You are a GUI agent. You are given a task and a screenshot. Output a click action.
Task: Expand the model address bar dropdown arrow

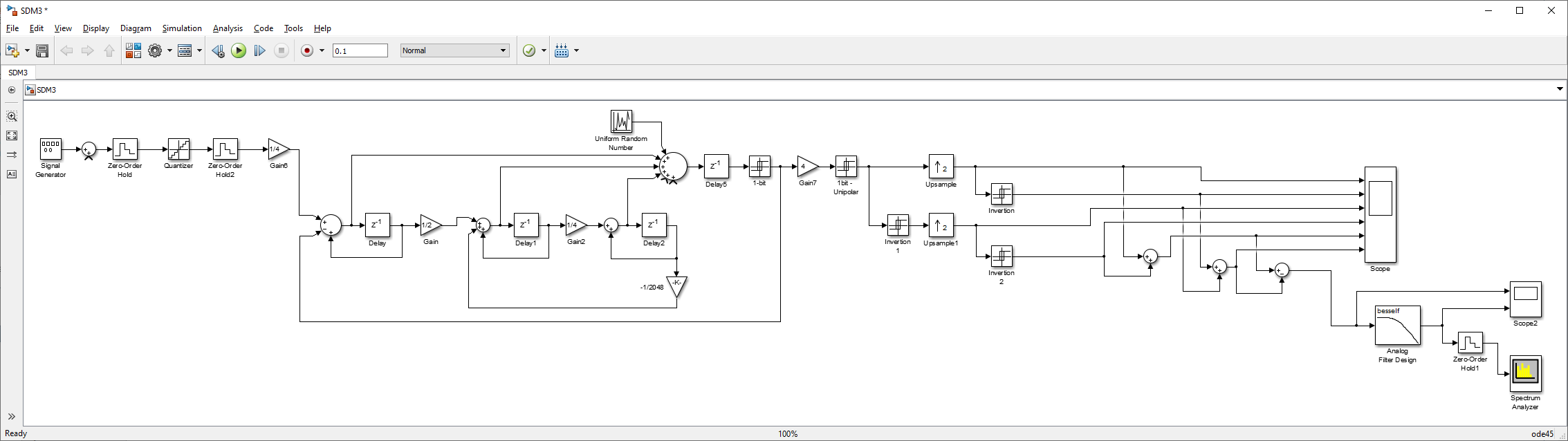tap(1560, 89)
